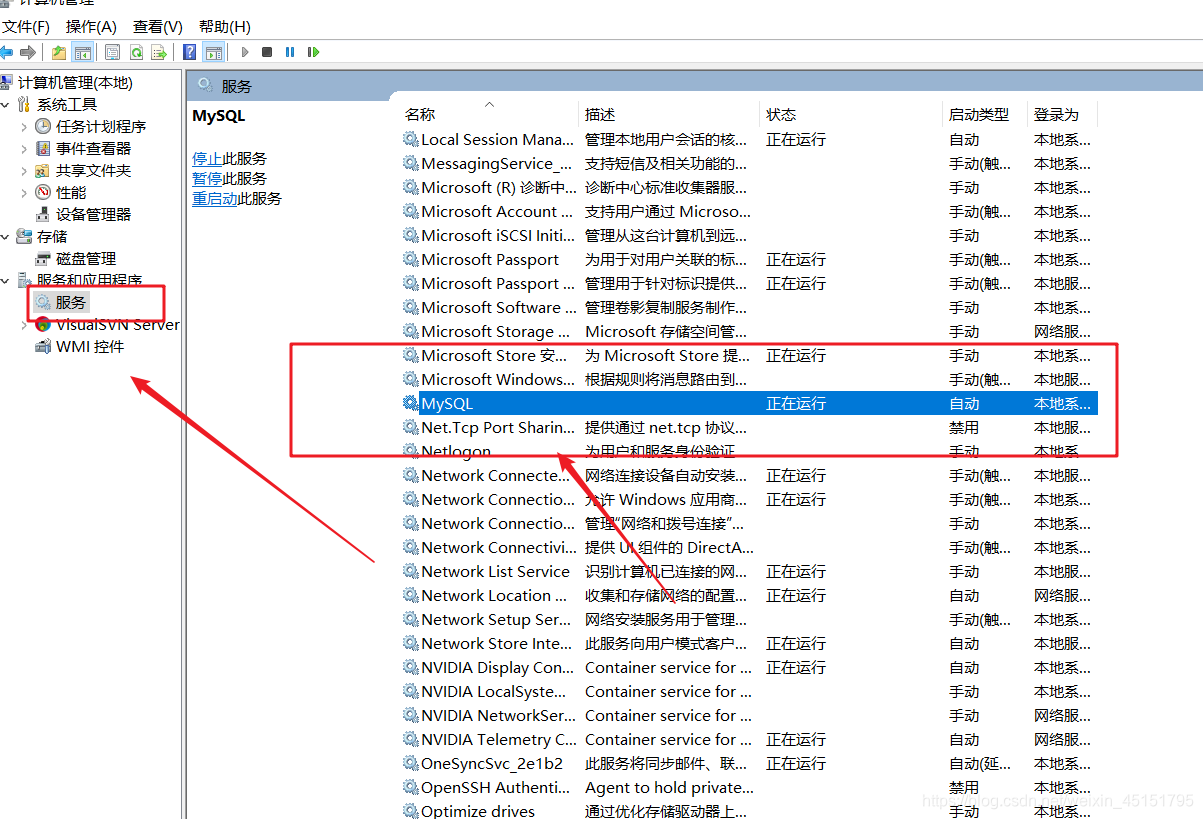Toggle the console tree visibility icon
Image resolution: width=1203 pixels, height=819 pixels.
pyautogui.click(x=82, y=52)
